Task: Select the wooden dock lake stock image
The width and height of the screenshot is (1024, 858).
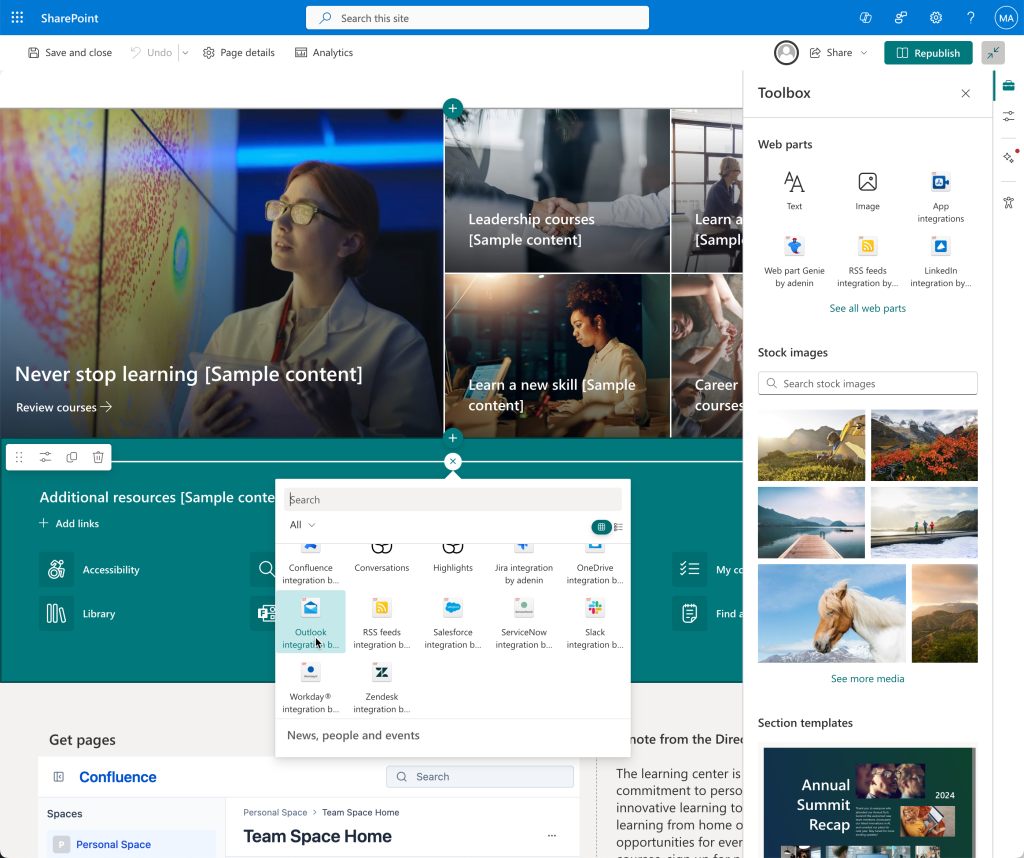Action: click(811, 522)
